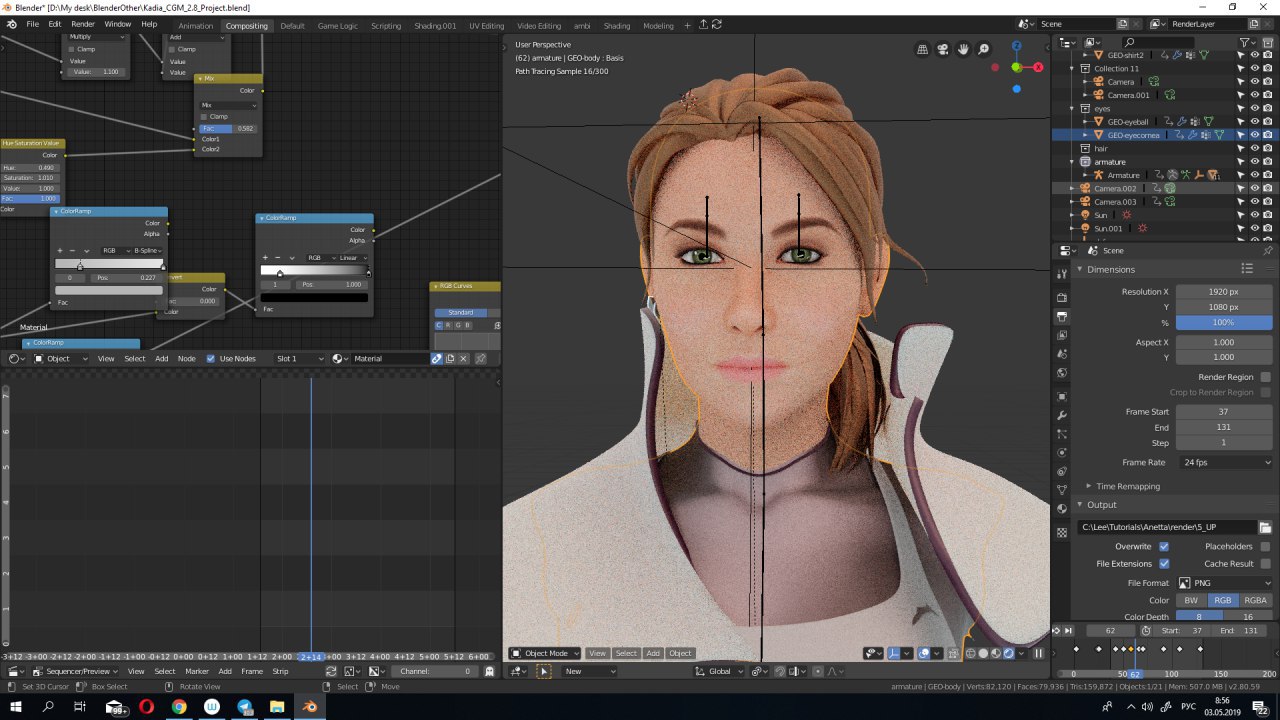Open Telegram from the Windows taskbar
Screen dimensions: 1280x720
tap(245, 707)
